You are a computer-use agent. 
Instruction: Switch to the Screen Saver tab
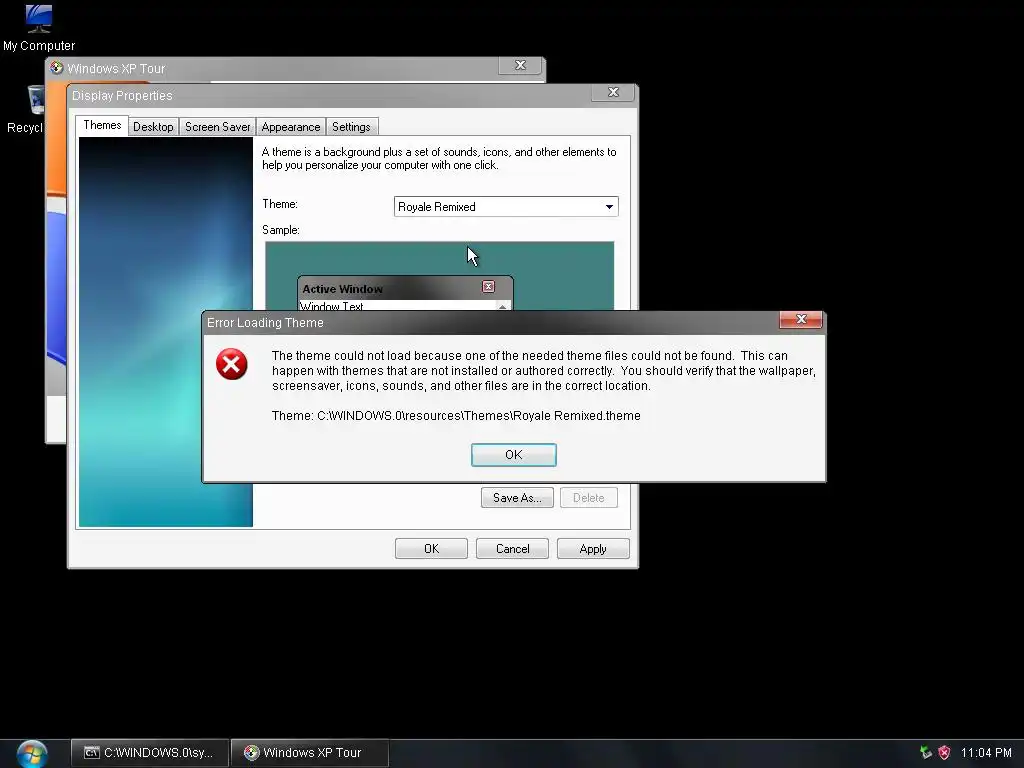tap(217, 127)
